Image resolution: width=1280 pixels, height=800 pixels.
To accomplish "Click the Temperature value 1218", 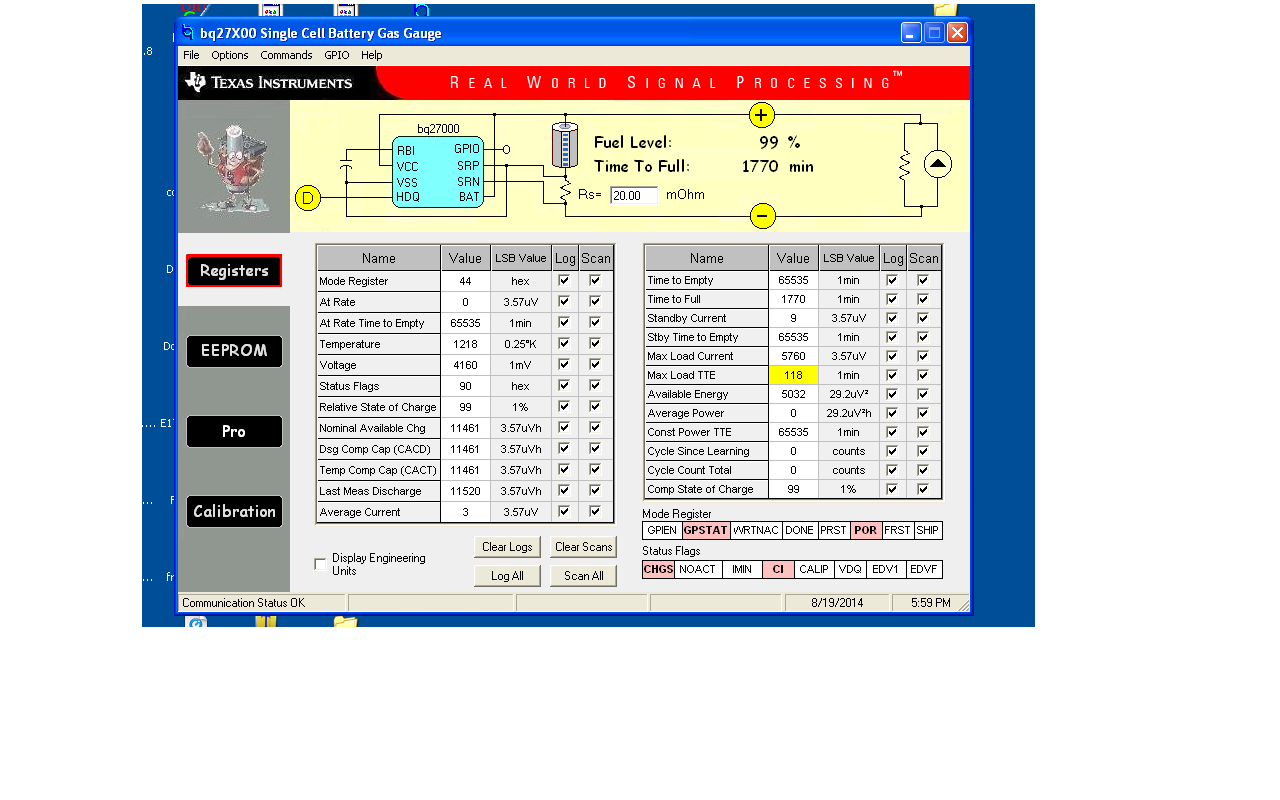I will coord(465,344).
